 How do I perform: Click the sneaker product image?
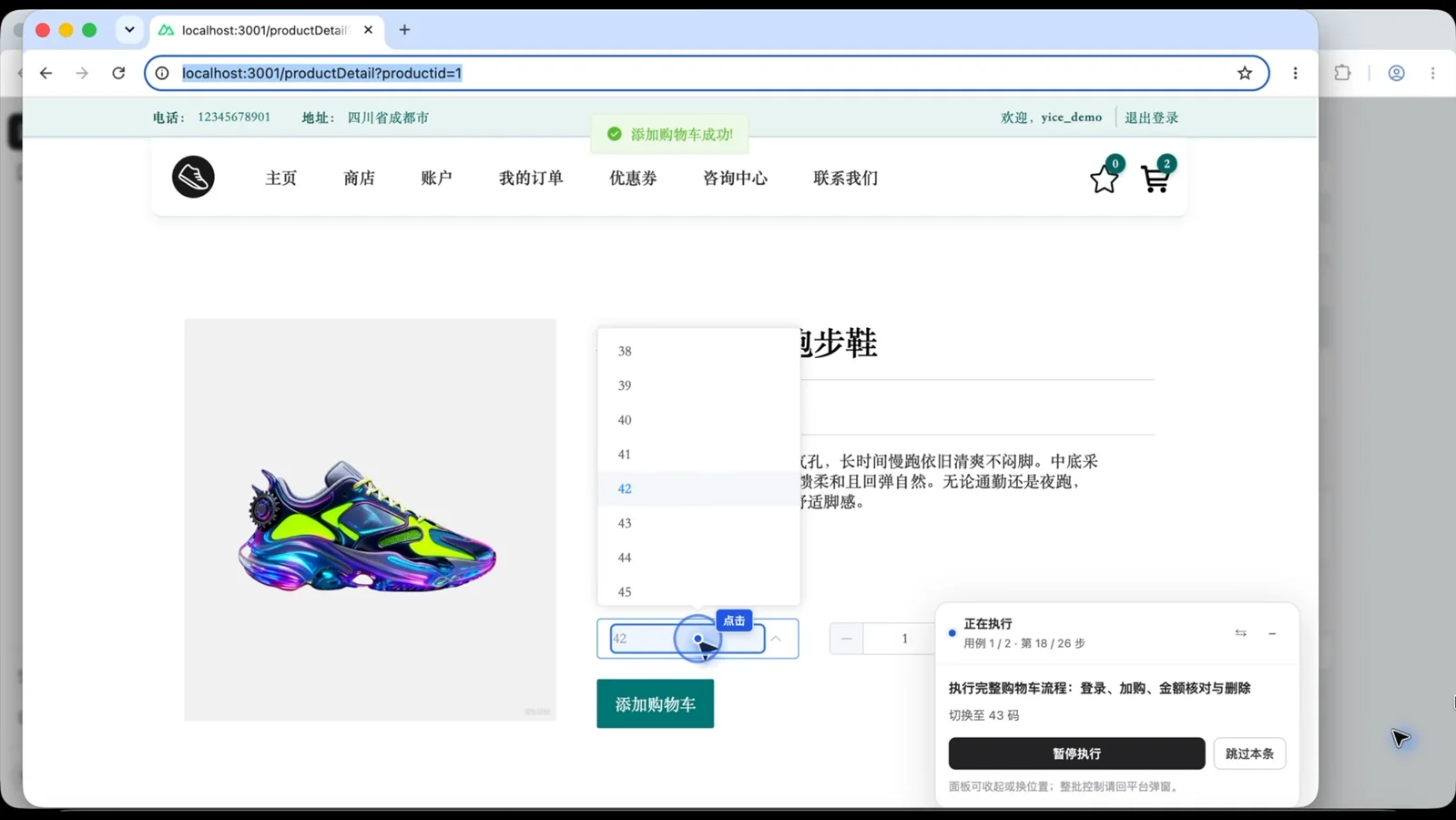click(370, 519)
